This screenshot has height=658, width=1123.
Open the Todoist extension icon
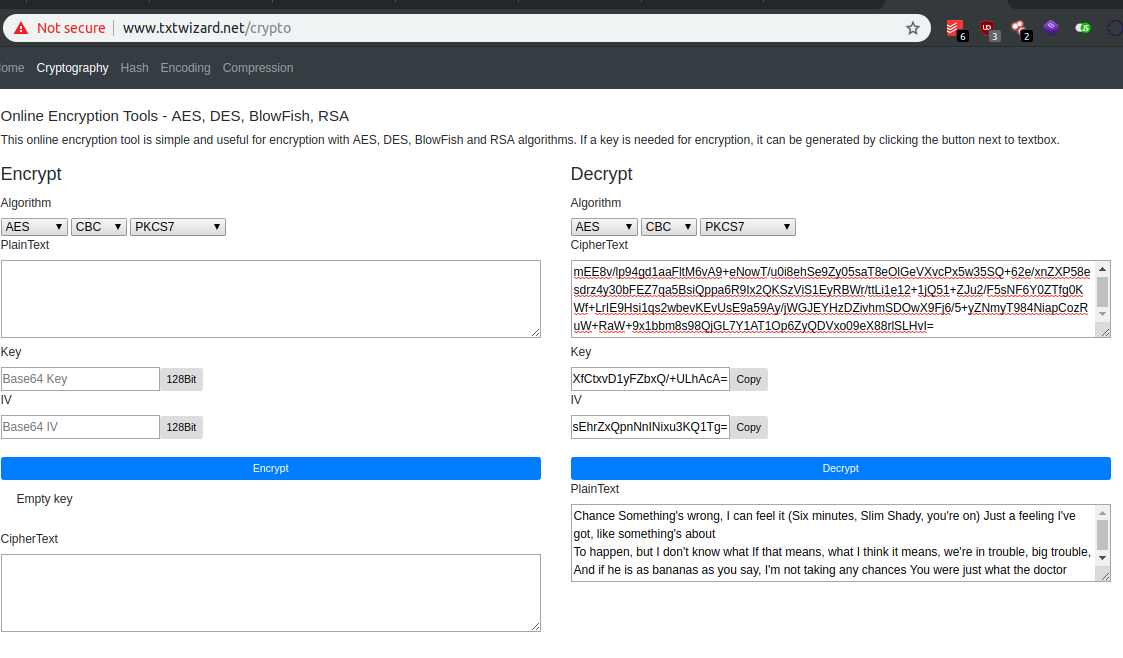(956, 28)
